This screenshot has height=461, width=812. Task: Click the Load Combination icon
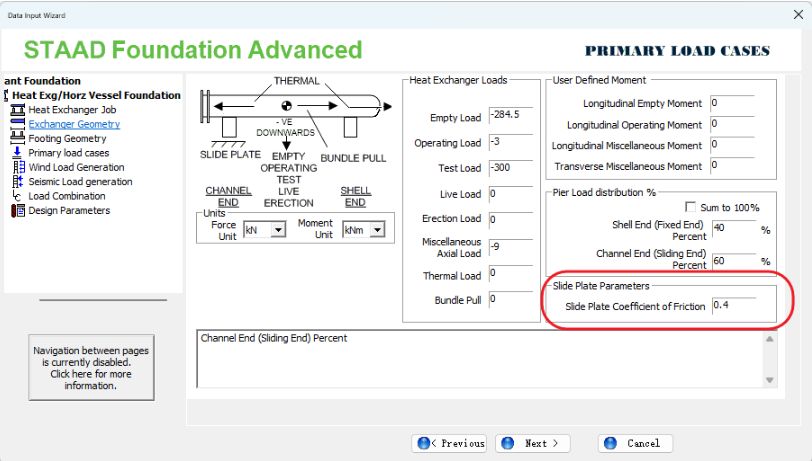(x=17, y=196)
